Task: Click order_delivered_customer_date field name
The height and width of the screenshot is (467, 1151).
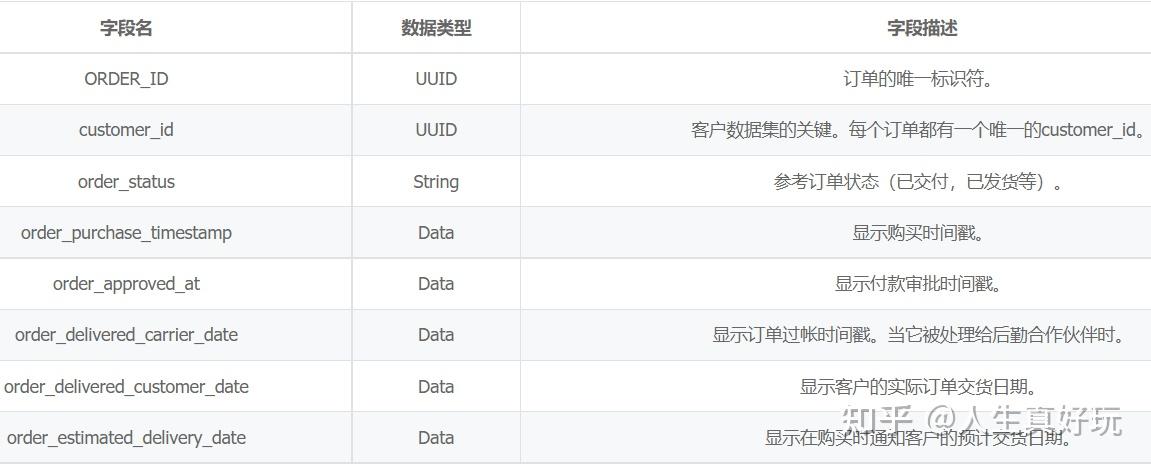Action: (126, 387)
